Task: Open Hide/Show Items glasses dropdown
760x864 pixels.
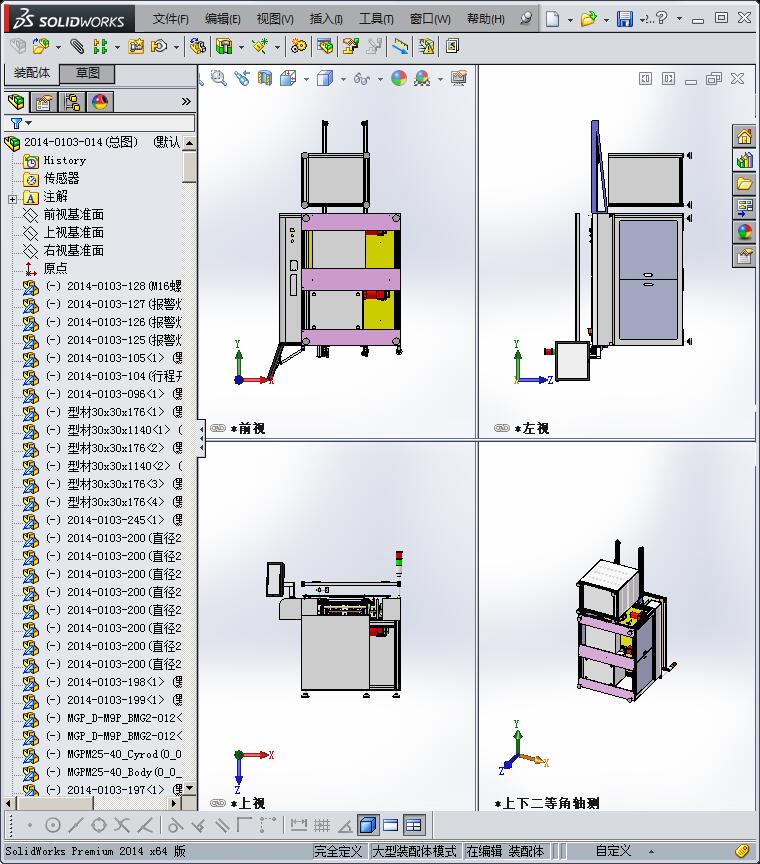Action: tap(380, 79)
